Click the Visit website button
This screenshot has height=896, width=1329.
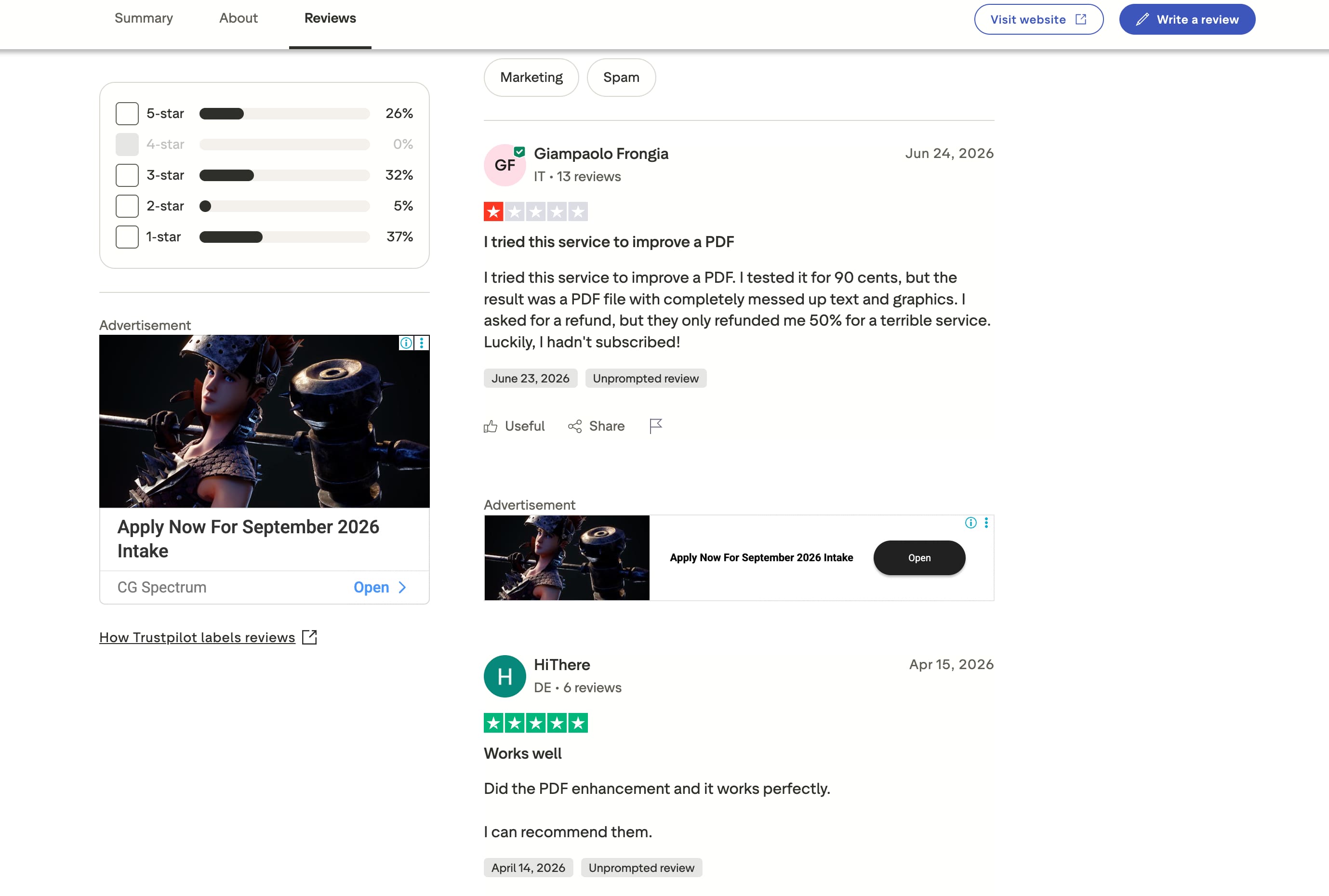1038,19
